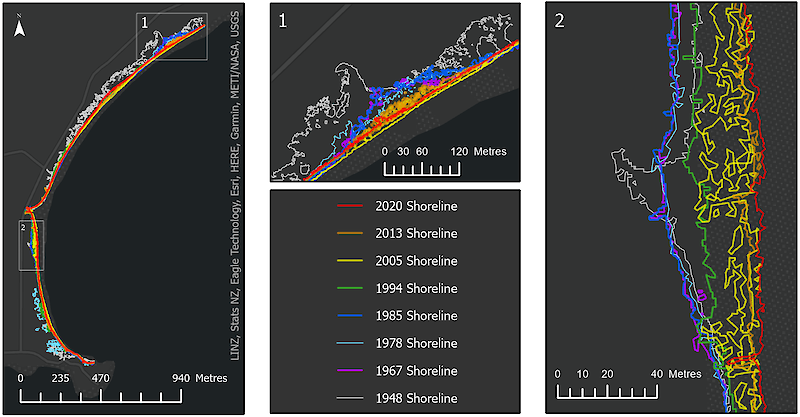Click the '2020 Shoreline' legend label
Image resolution: width=800 pixels, height=417 pixels.
(416, 206)
